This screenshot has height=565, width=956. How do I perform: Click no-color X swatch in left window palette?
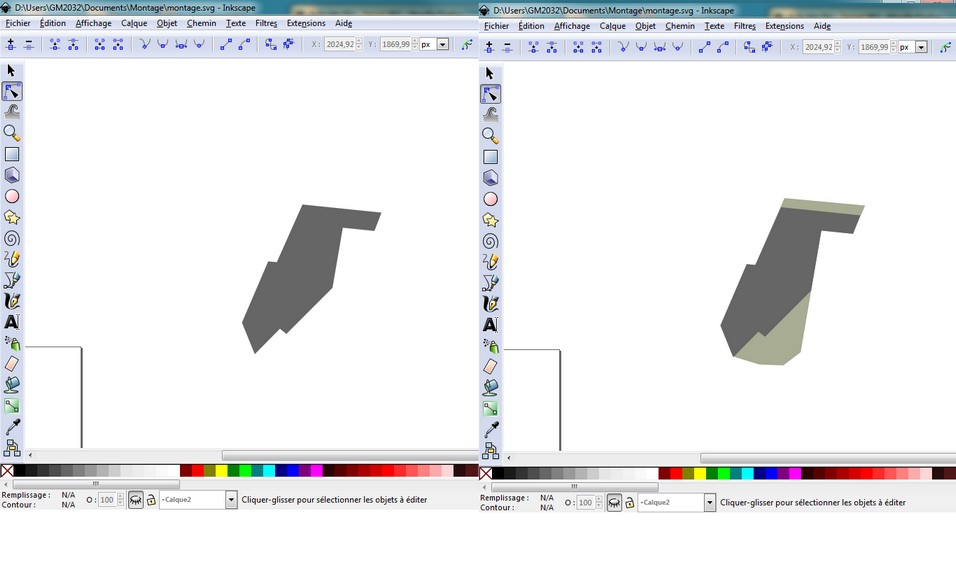click(x=7, y=471)
